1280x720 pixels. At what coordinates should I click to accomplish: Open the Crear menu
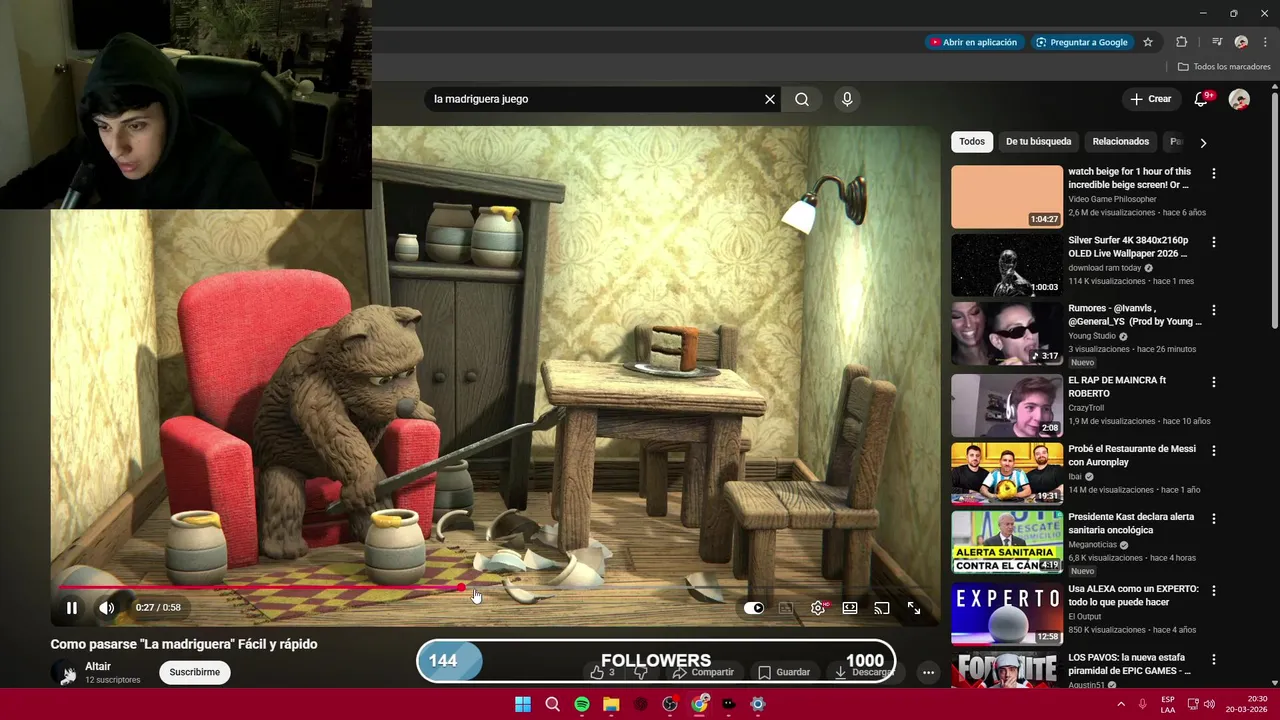pyautogui.click(x=1150, y=99)
